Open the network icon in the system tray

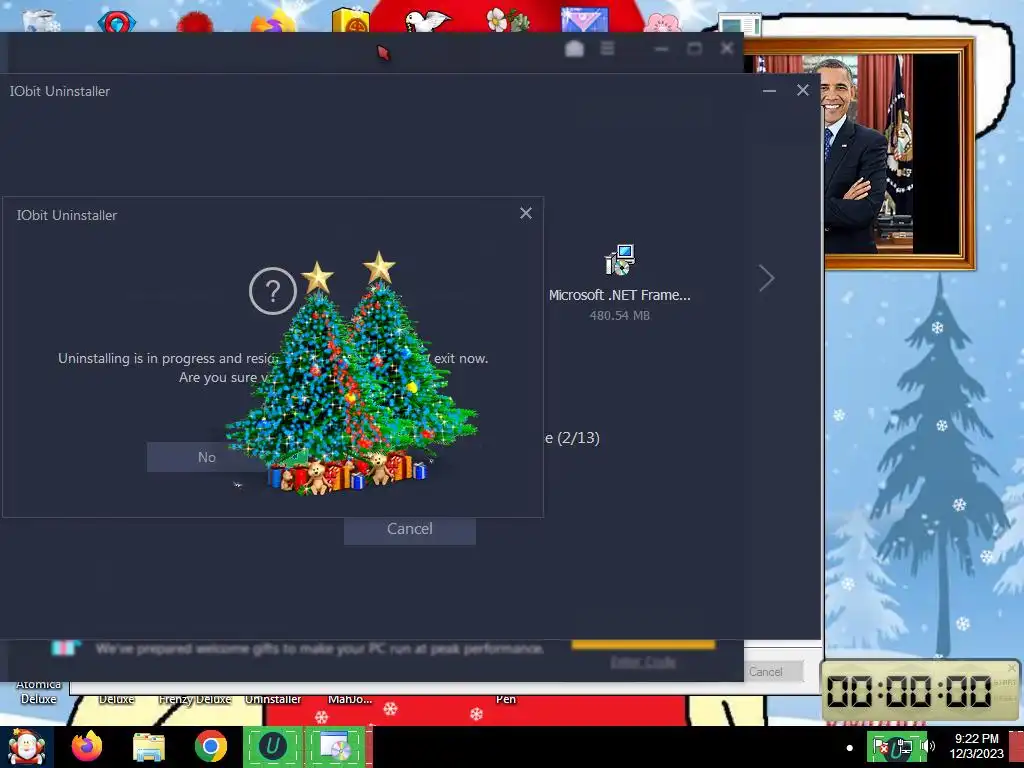[x=903, y=747]
